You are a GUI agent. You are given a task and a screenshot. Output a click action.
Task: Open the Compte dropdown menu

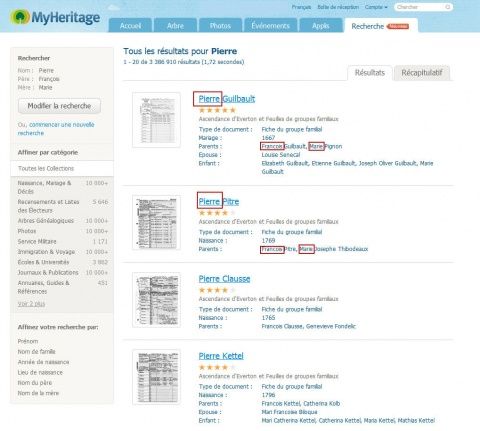[x=376, y=7]
